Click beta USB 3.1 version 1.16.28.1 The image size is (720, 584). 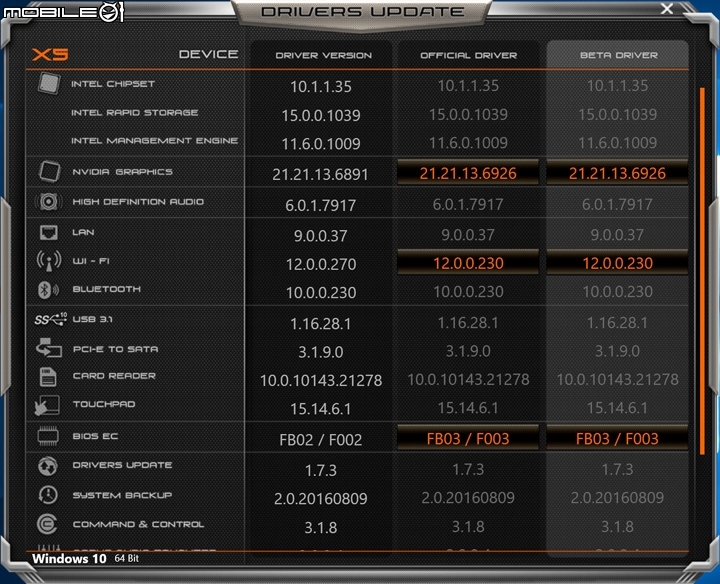pyautogui.click(x=617, y=323)
